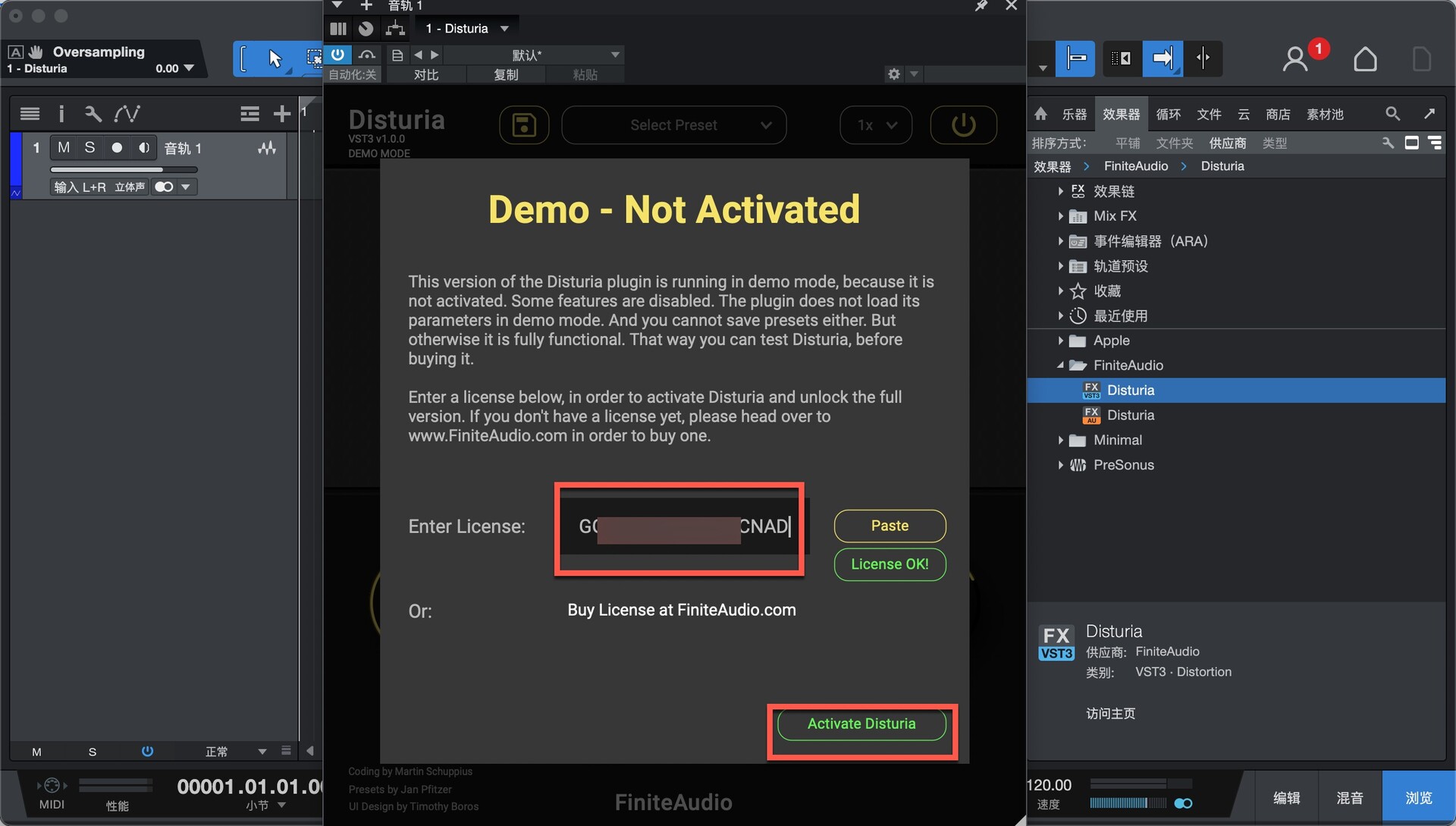Collapse the FiniteAudio folder

pos(1060,366)
